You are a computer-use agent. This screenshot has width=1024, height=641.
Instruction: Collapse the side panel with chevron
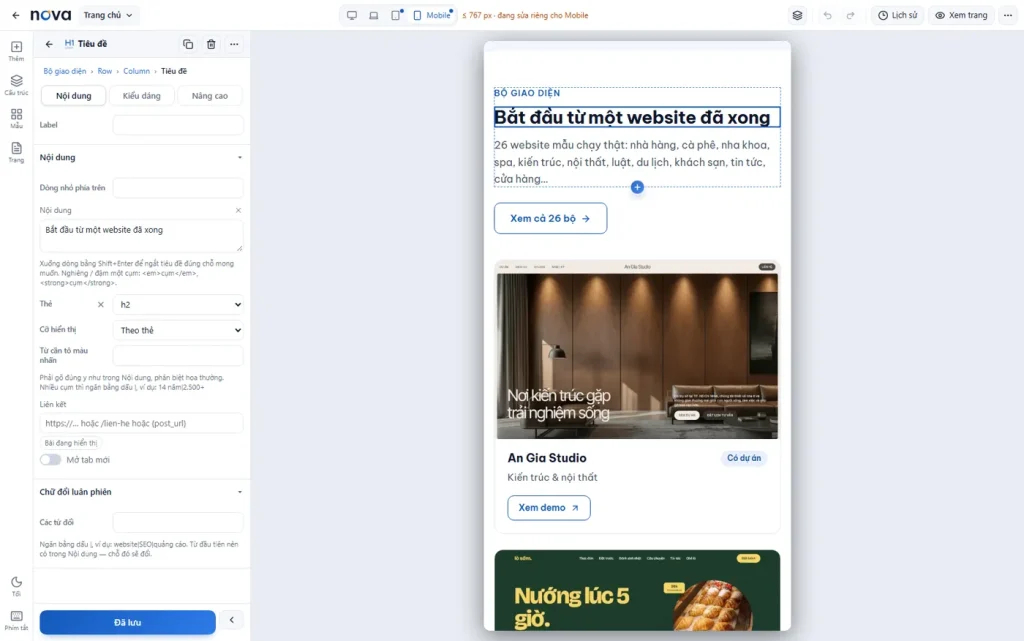tap(231, 620)
